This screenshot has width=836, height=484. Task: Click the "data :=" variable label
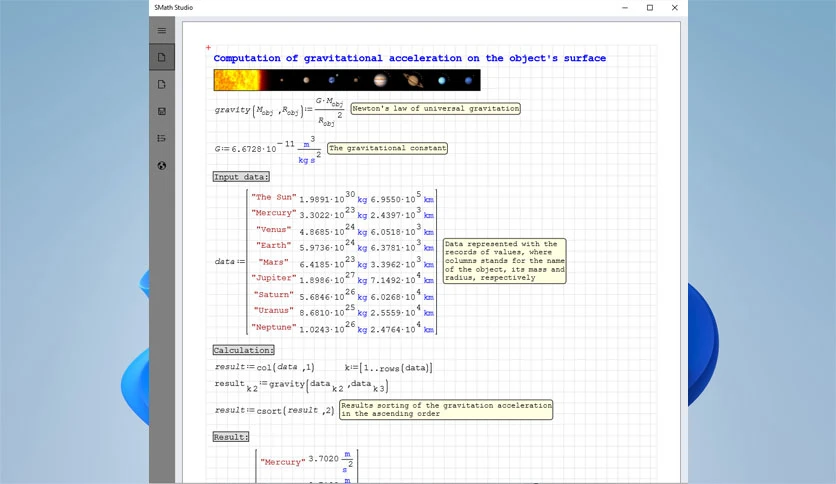229,262
